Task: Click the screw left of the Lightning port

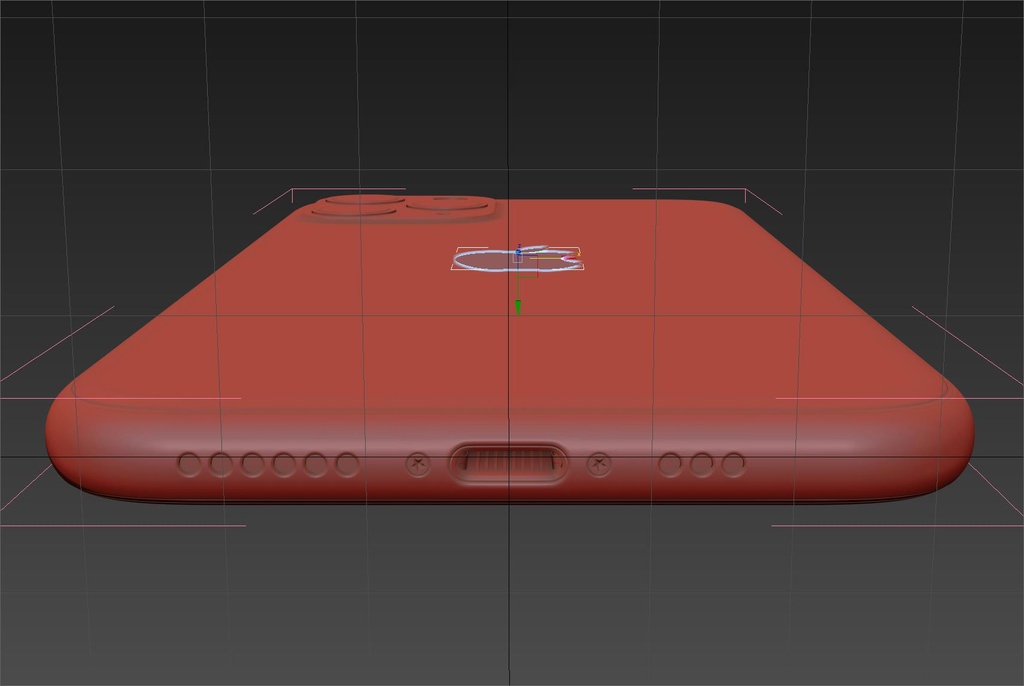Action: click(x=418, y=463)
